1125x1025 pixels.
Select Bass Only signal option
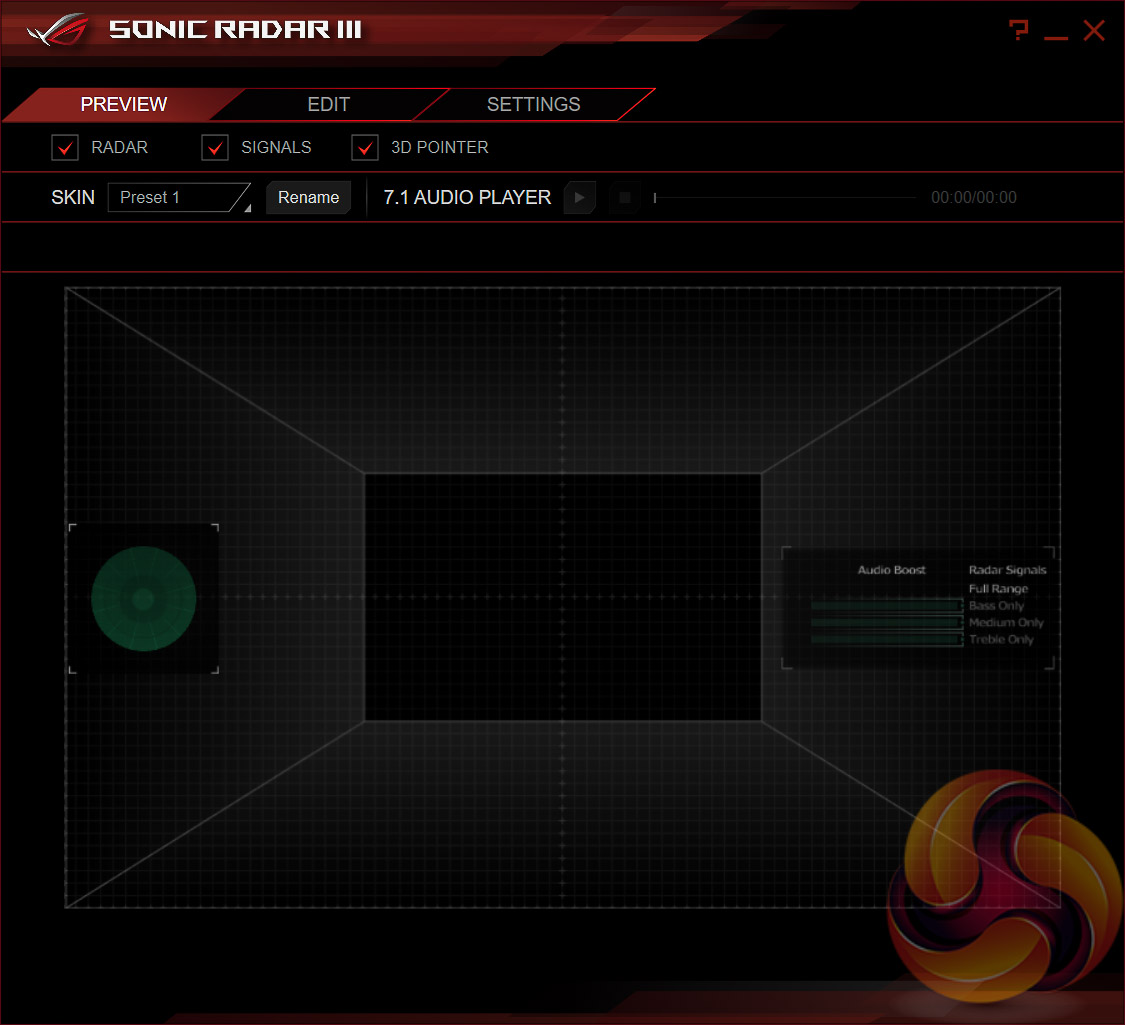996,606
